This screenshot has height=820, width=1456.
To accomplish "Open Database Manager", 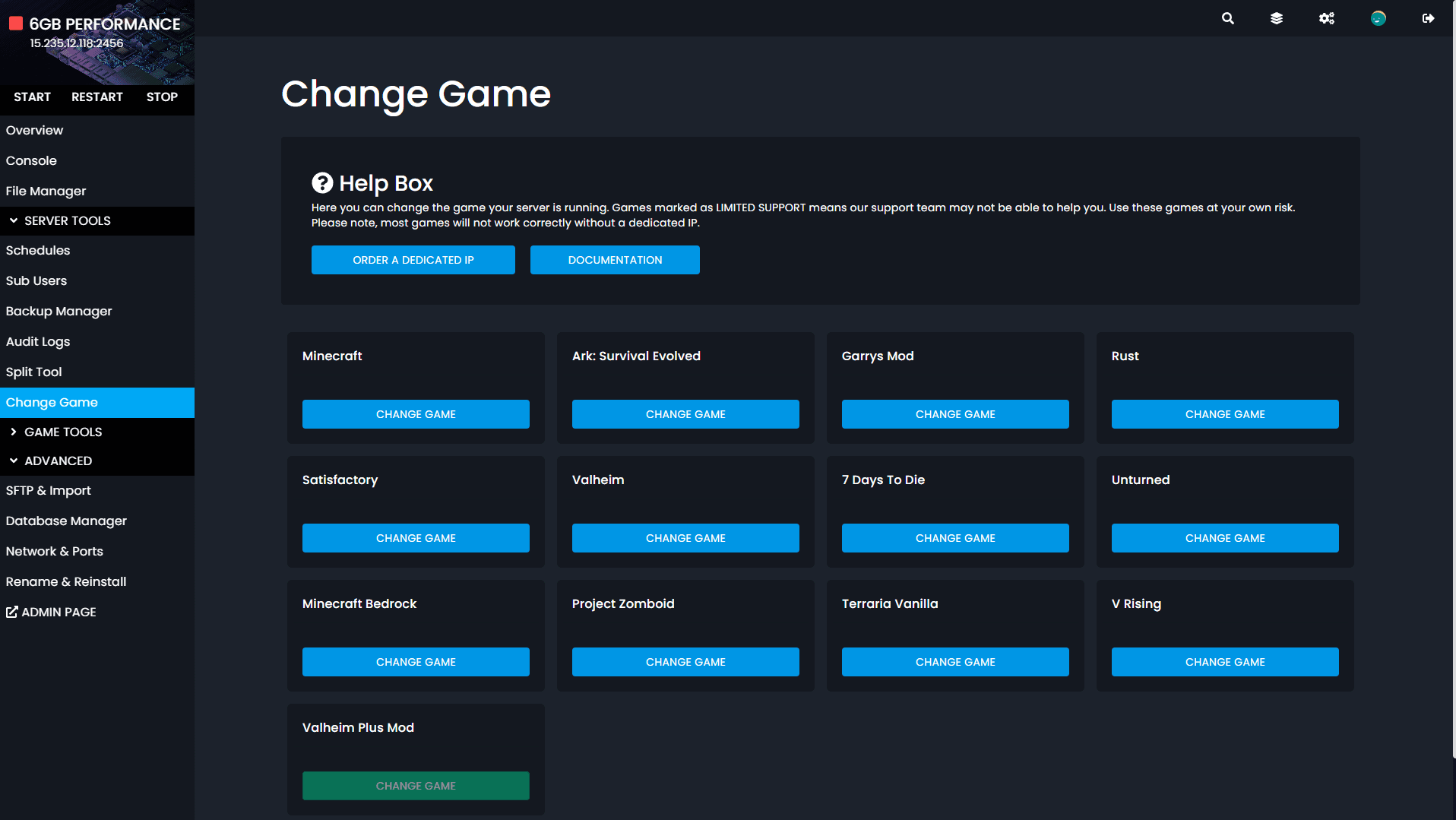I will point(97,521).
